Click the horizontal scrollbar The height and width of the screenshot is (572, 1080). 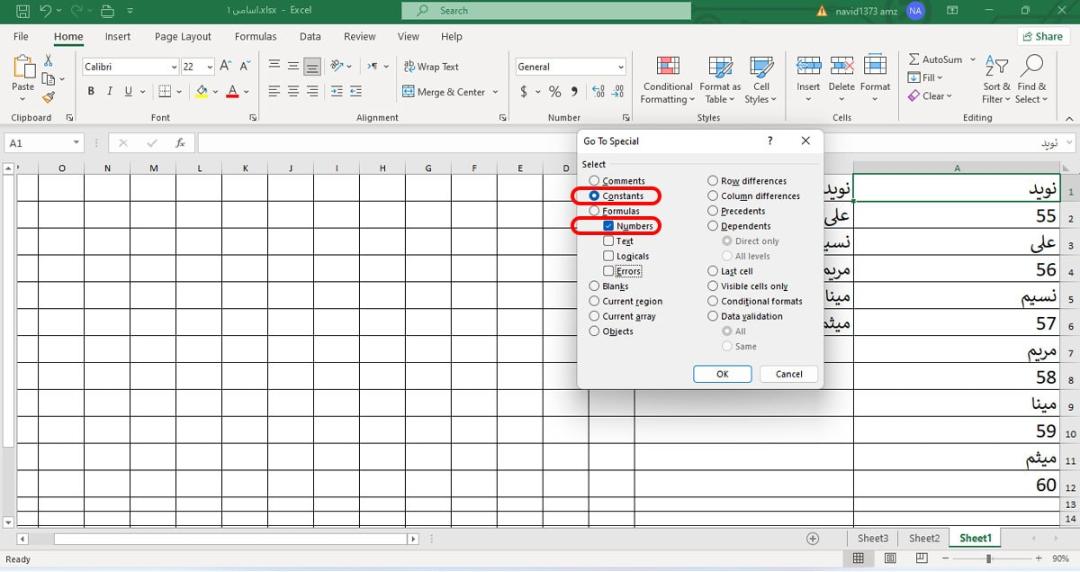point(231,539)
